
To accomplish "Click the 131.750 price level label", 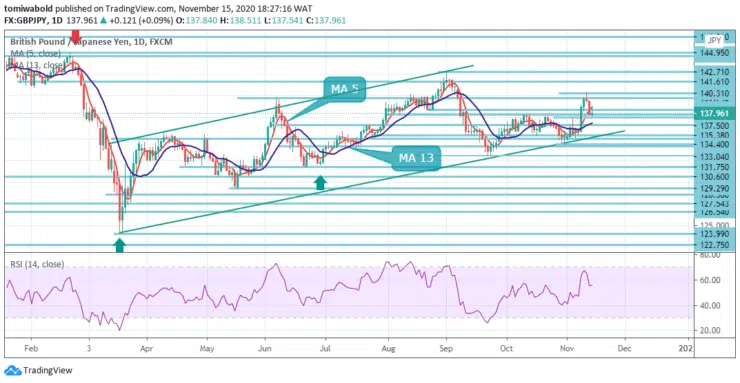I will (x=715, y=167).
